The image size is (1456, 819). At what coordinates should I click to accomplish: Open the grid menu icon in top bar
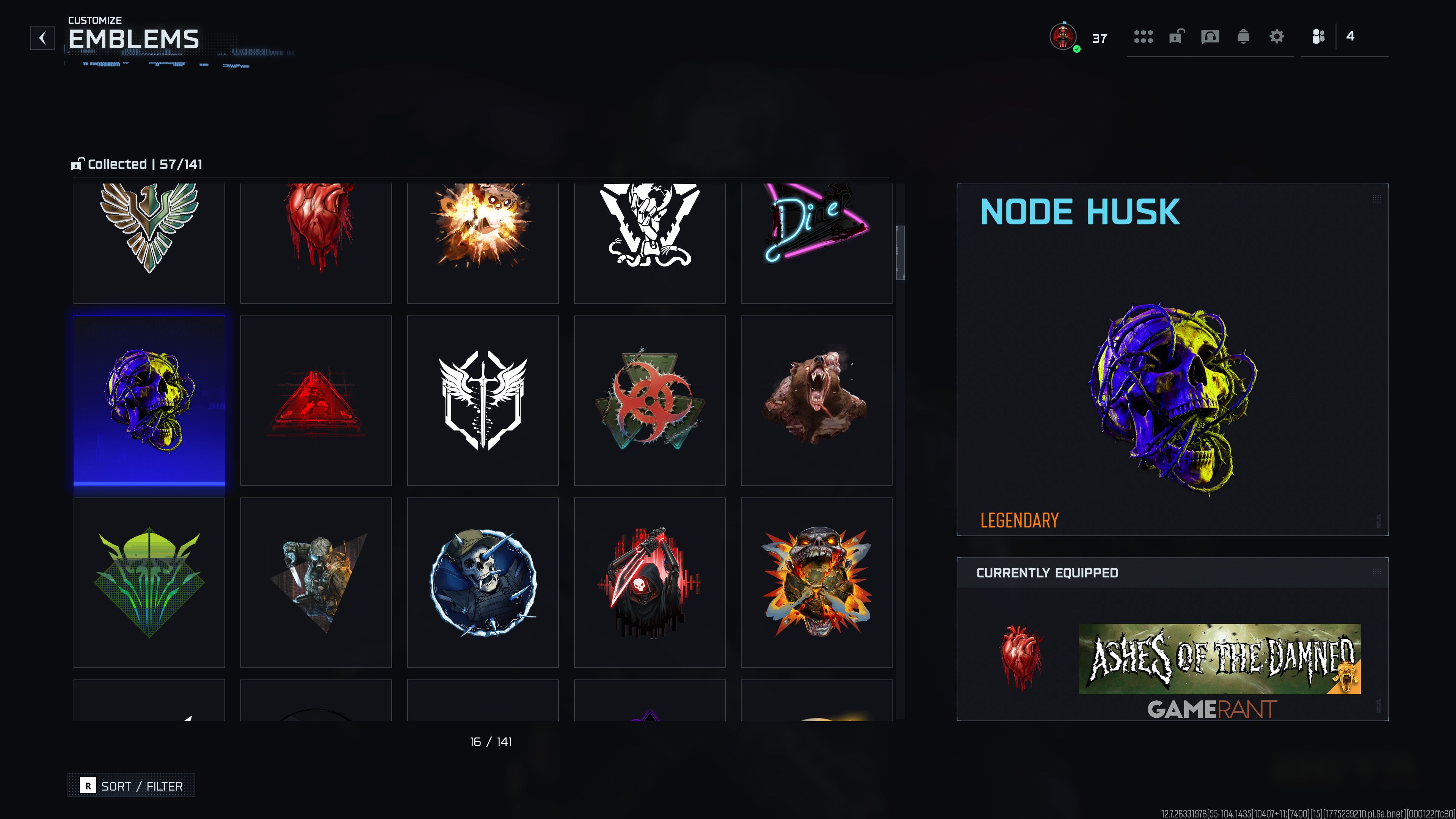[x=1143, y=37]
